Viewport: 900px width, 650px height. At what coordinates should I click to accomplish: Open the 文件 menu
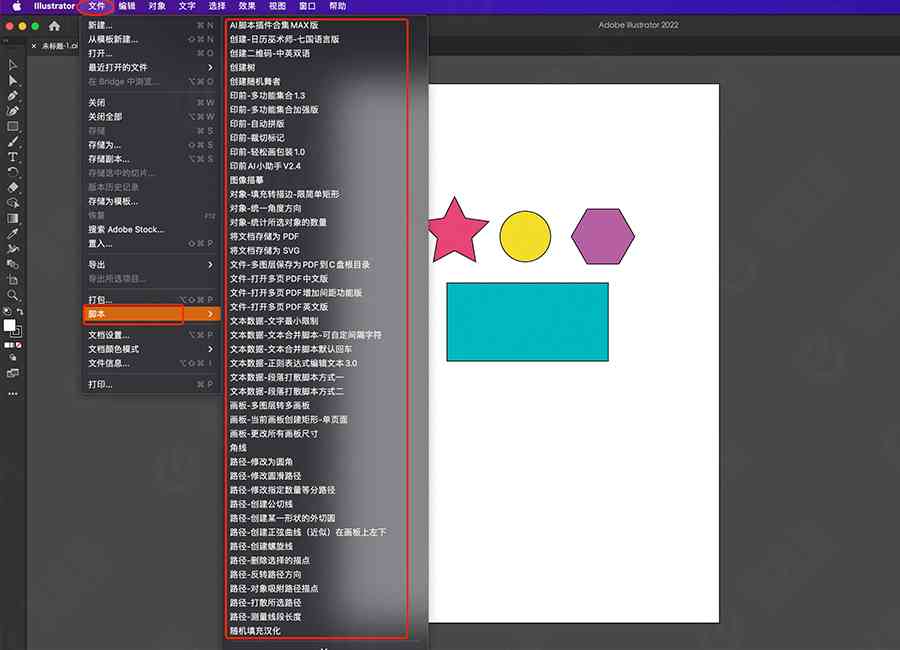(96, 6)
